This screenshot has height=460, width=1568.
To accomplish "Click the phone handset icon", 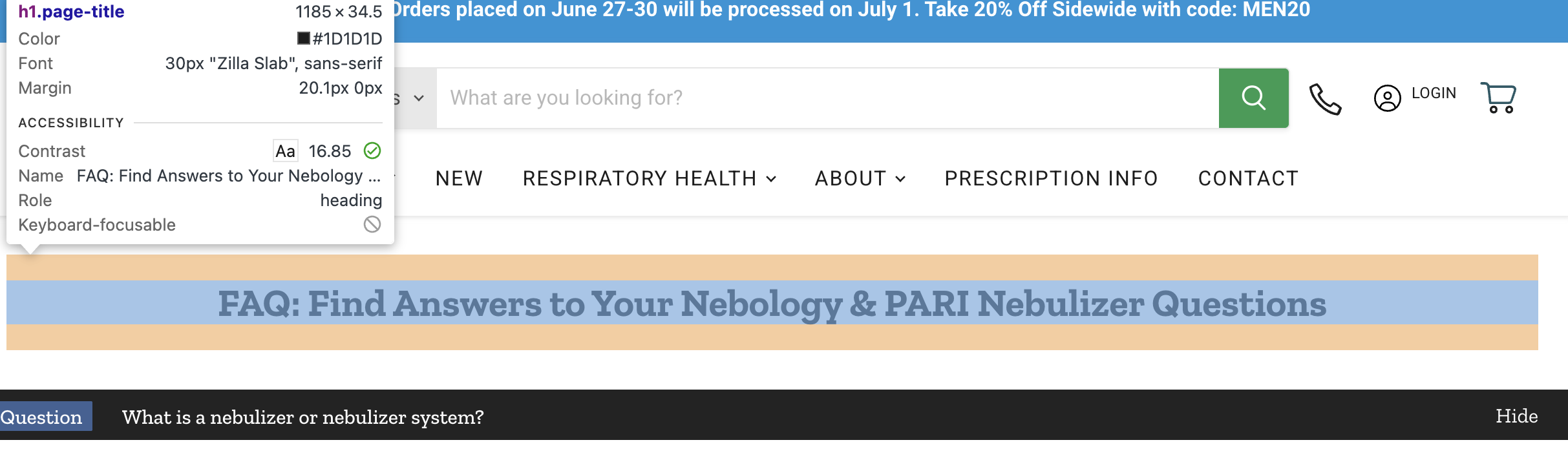I will [x=1325, y=99].
